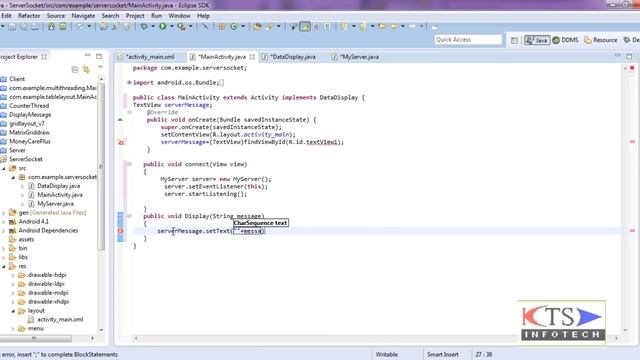Open the Refactor menu

[x=29, y=16]
